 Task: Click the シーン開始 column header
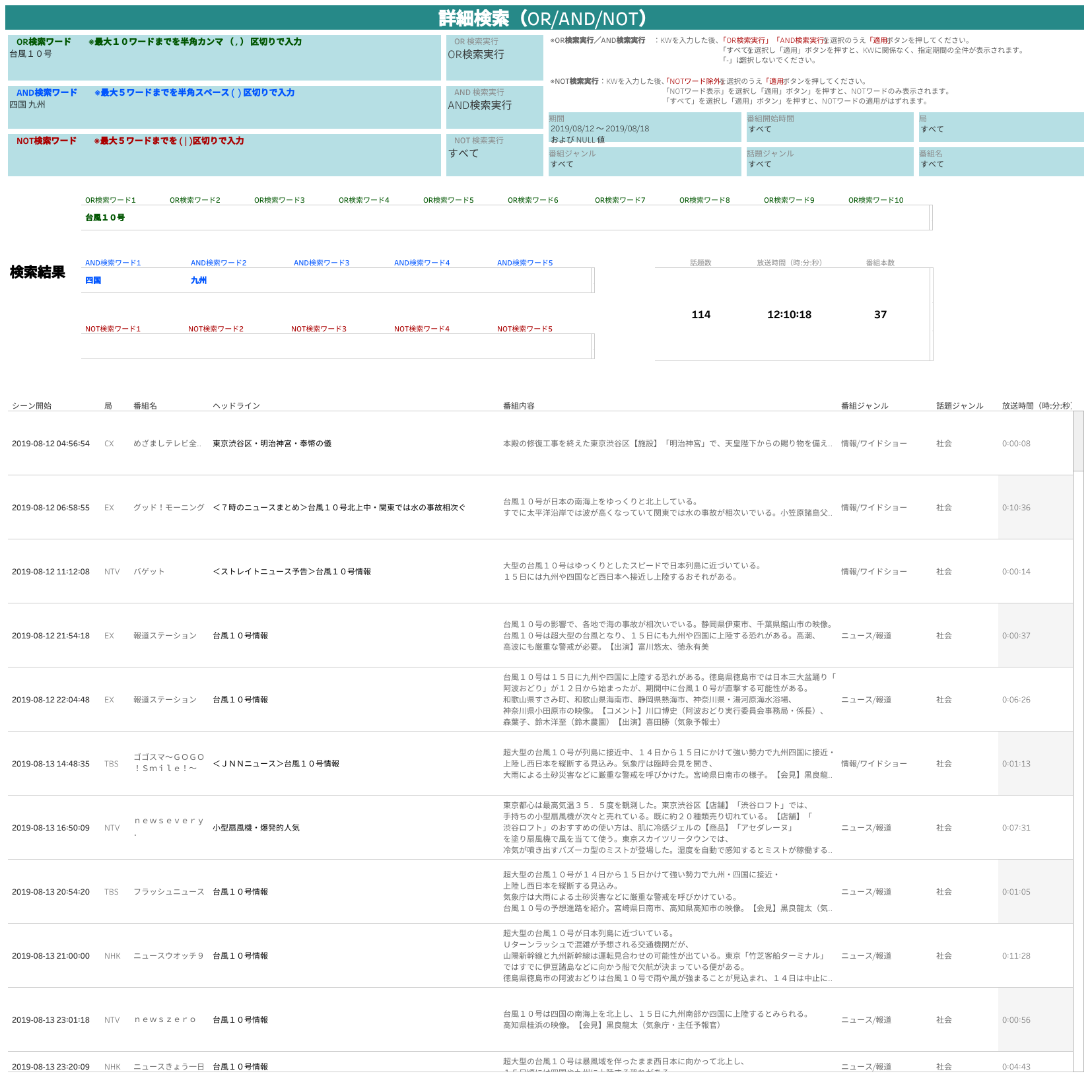coord(32,406)
